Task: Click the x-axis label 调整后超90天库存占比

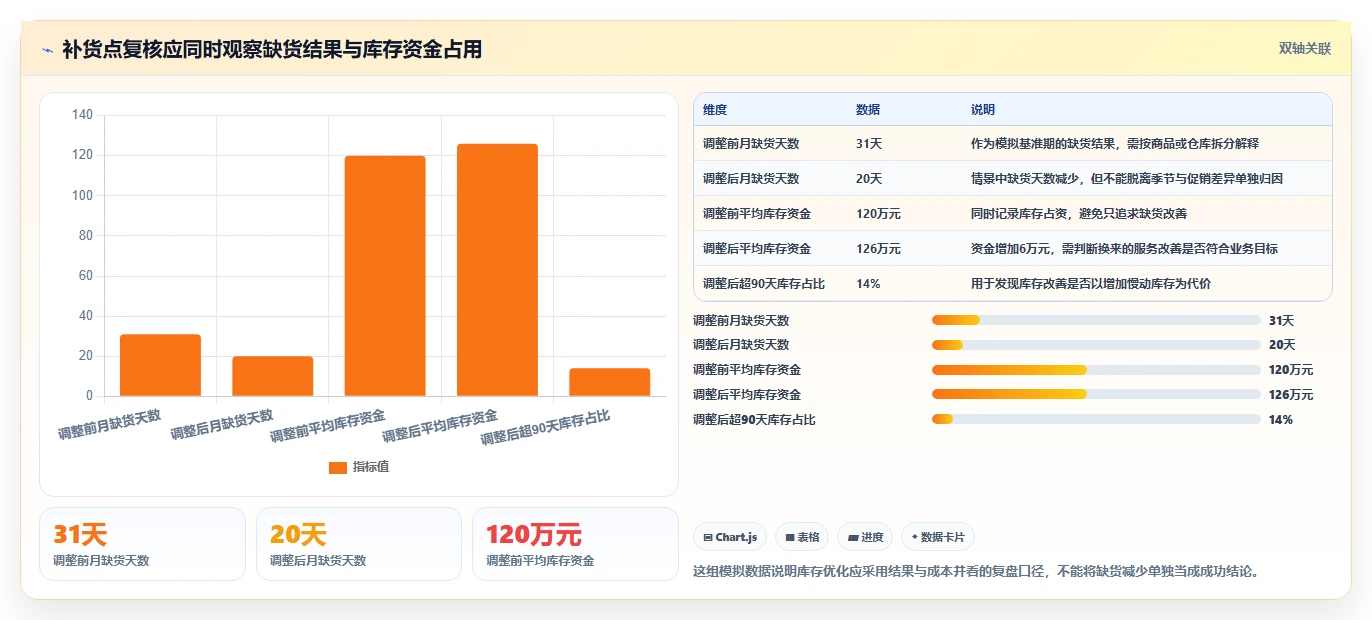Action: [x=546, y=427]
